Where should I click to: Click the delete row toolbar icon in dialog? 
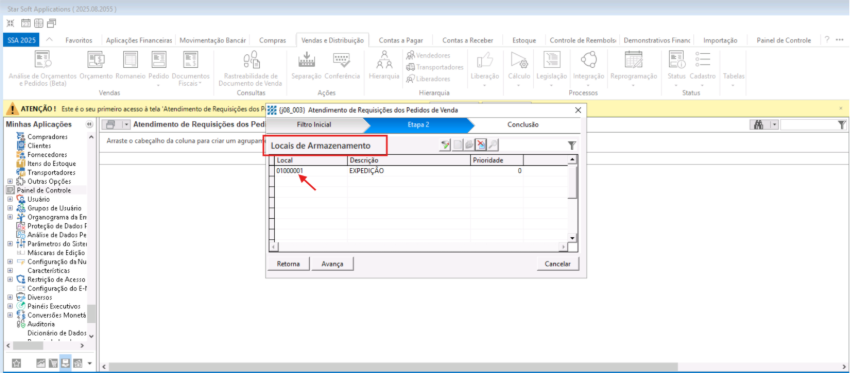(481, 145)
